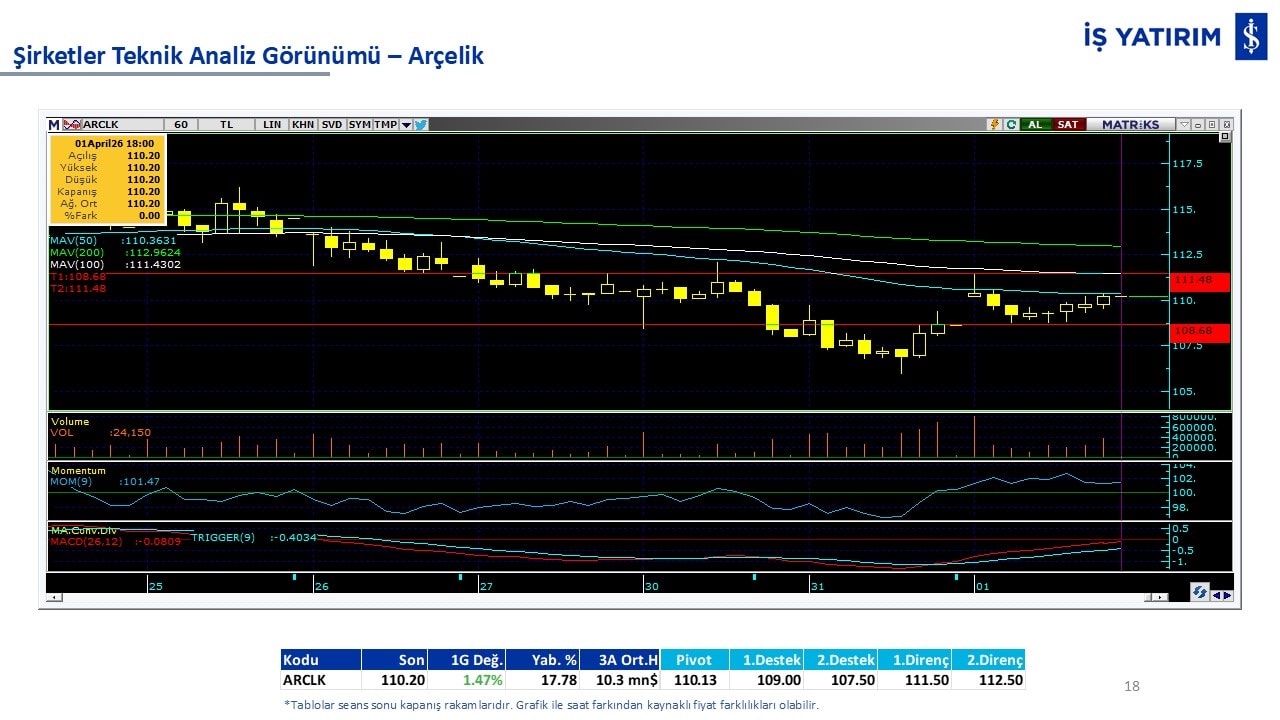
Task: Click the horizontal scrollbar under the chart
Action: tap(600, 597)
